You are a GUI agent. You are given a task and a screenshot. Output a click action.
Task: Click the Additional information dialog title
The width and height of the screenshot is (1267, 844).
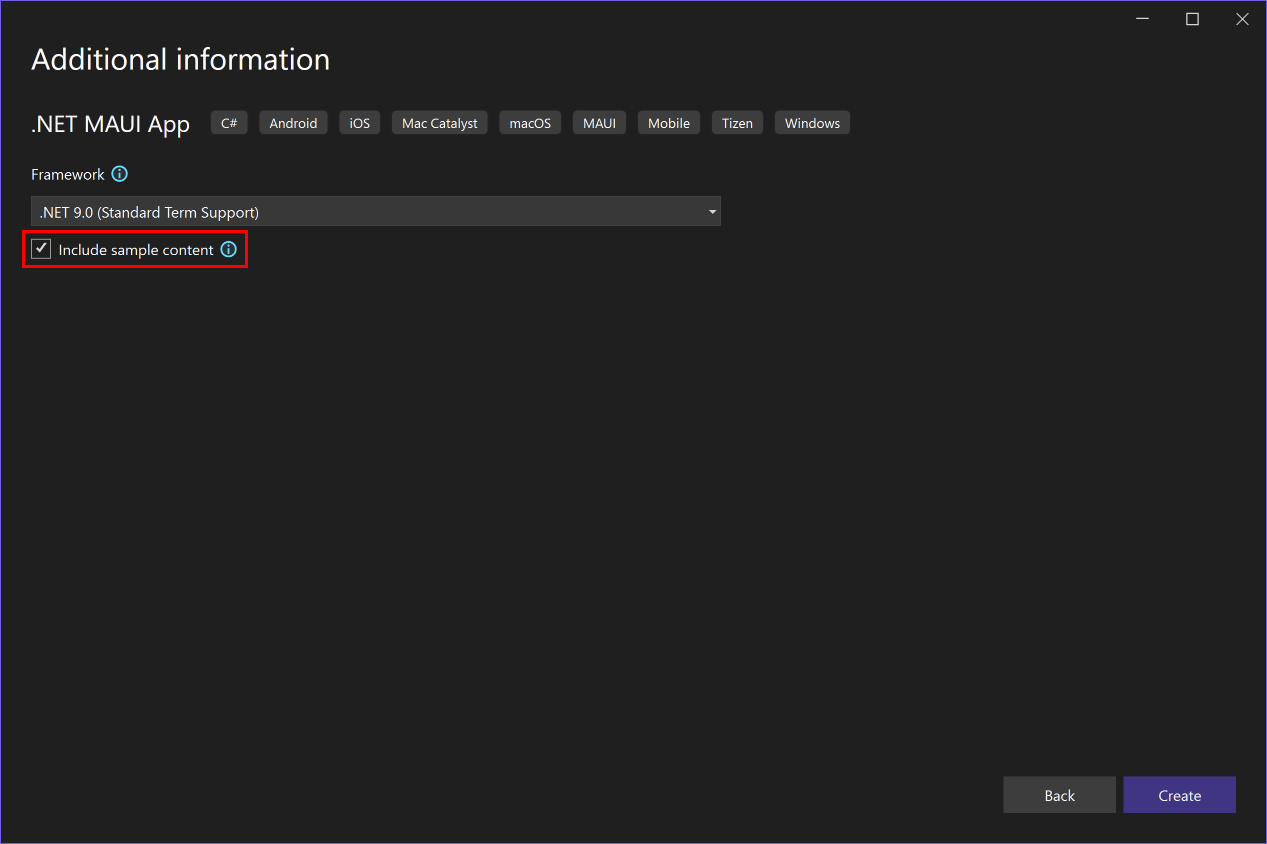(x=180, y=59)
